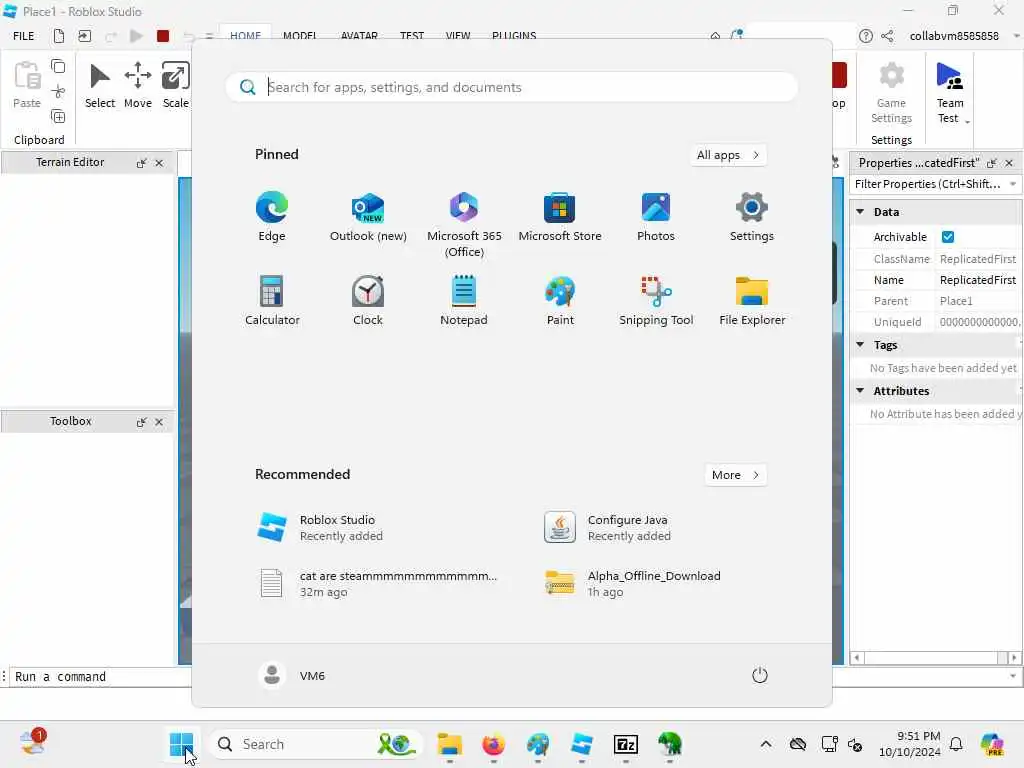Screen dimensions: 1024x768
Task: Switch to the TEST ribbon tab
Action: pos(411,36)
